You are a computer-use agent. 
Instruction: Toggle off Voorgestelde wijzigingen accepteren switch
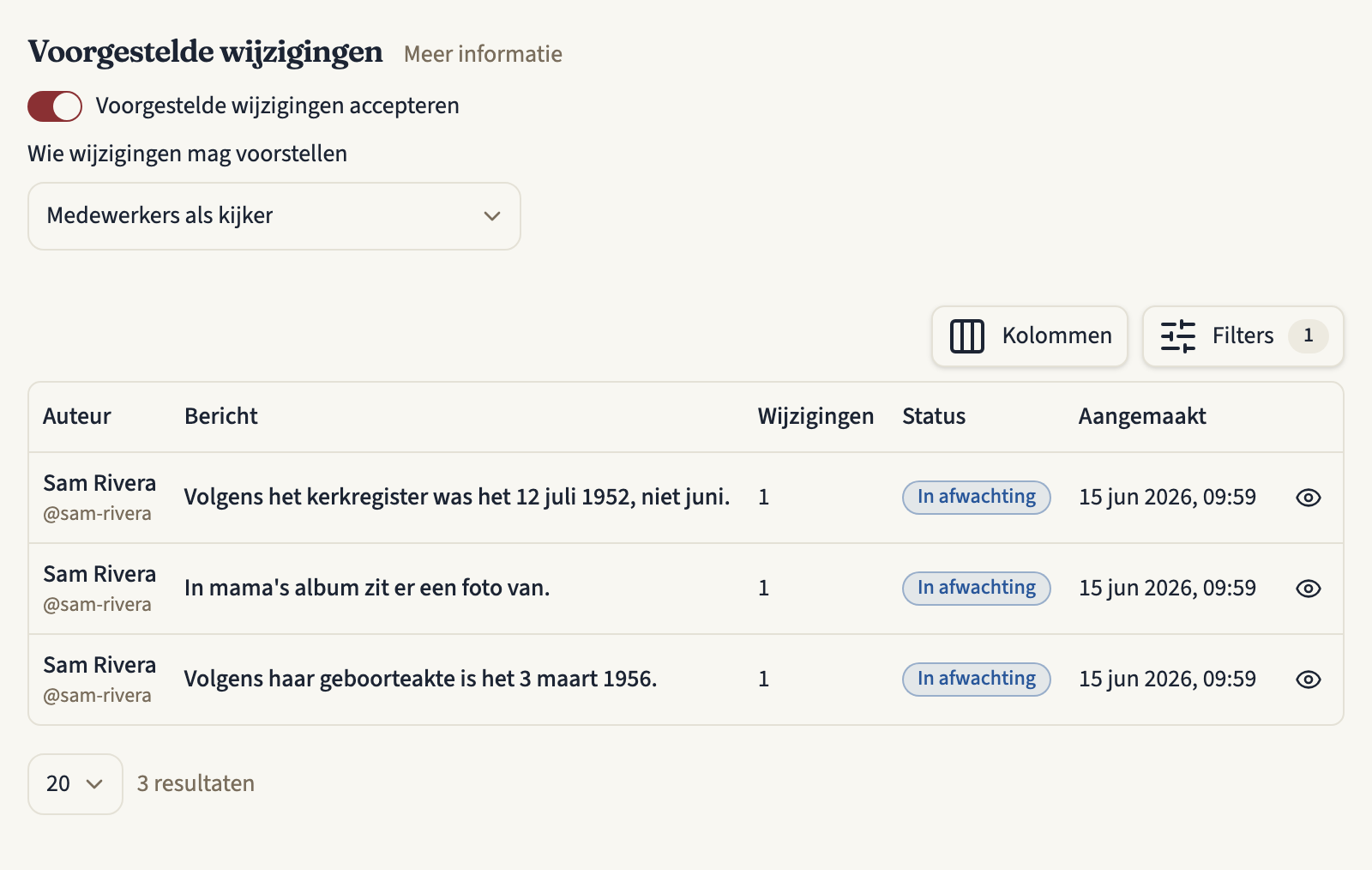[x=55, y=106]
